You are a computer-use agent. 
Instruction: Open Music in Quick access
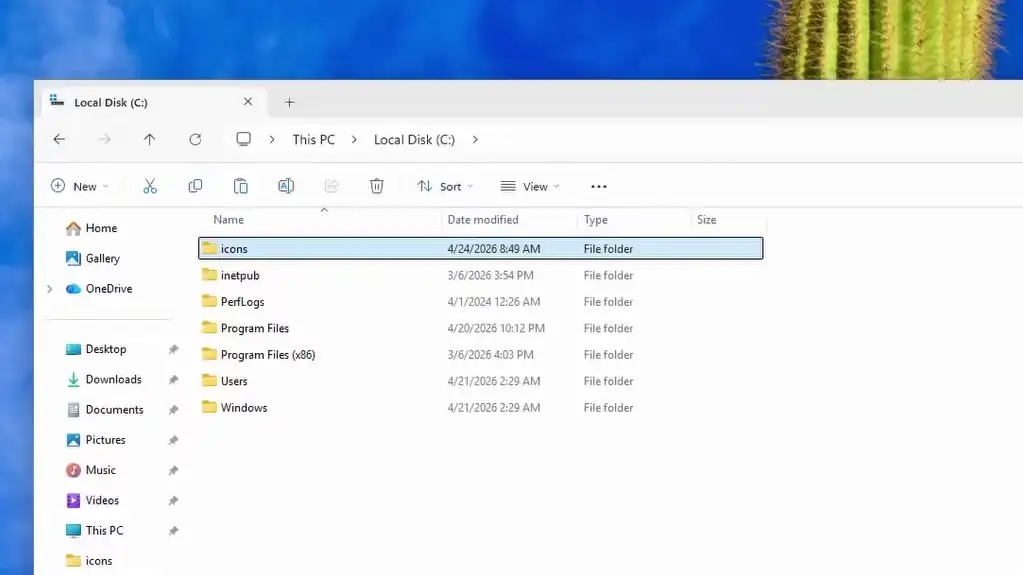(x=91, y=470)
